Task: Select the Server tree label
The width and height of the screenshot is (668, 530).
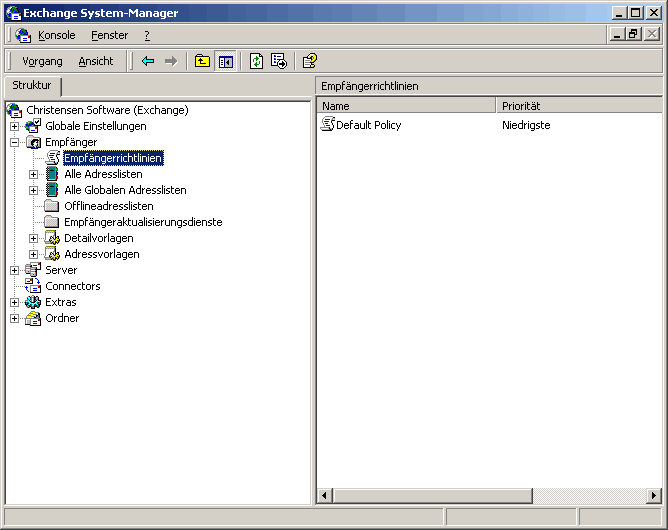Action: tap(61, 270)
